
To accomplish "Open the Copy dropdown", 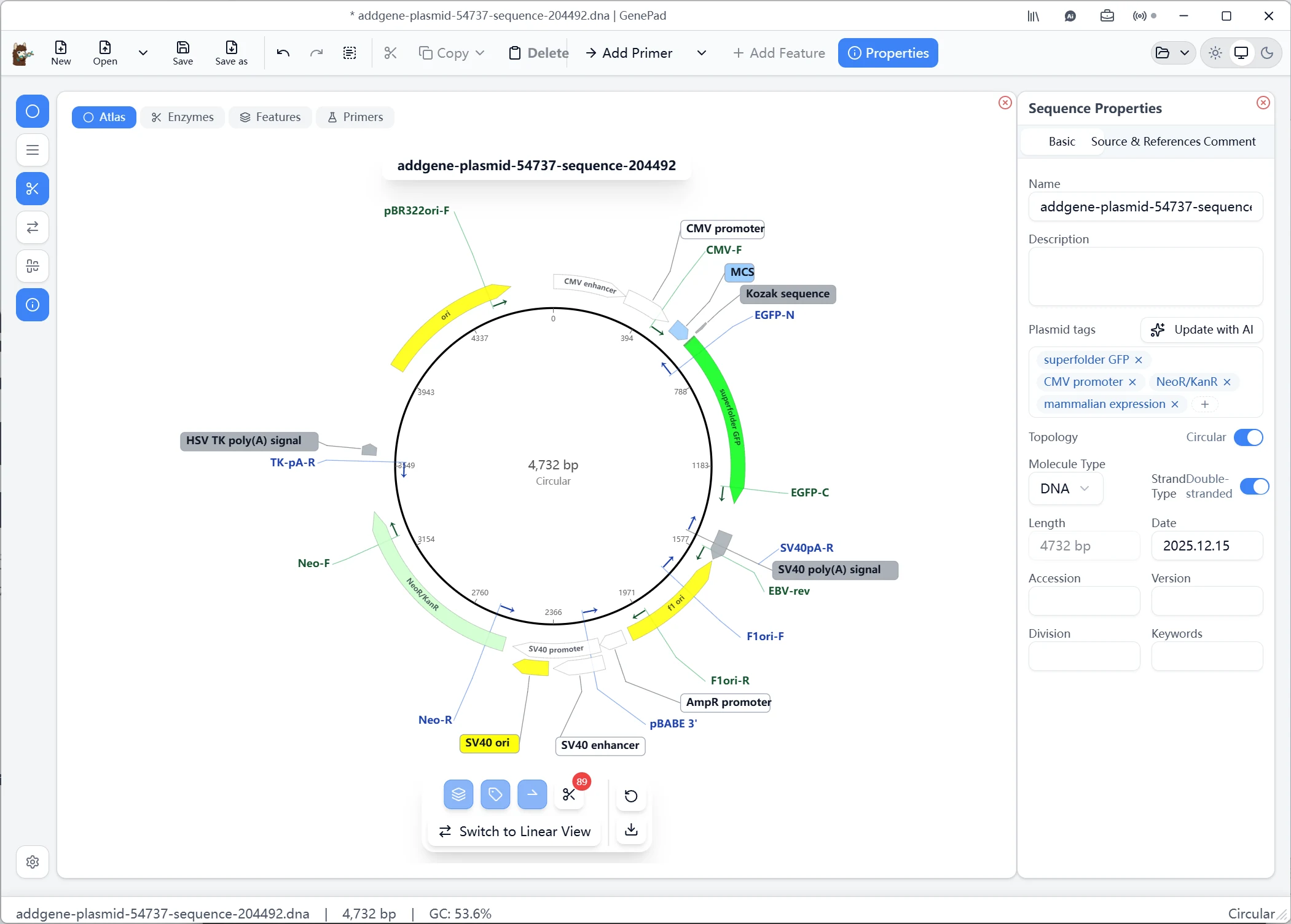I will pos(452,53).
